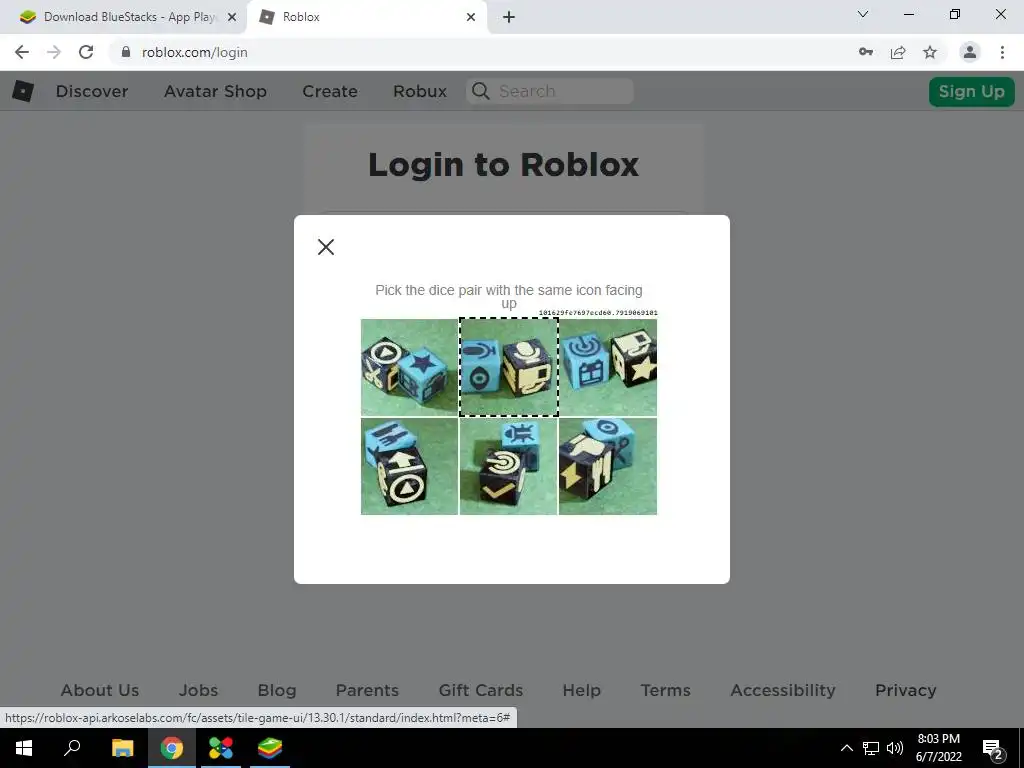Click the Roblox tab favicon
Image resolution: width=1024 pixels, height=768 pixels.
click(x=266, y=17)
